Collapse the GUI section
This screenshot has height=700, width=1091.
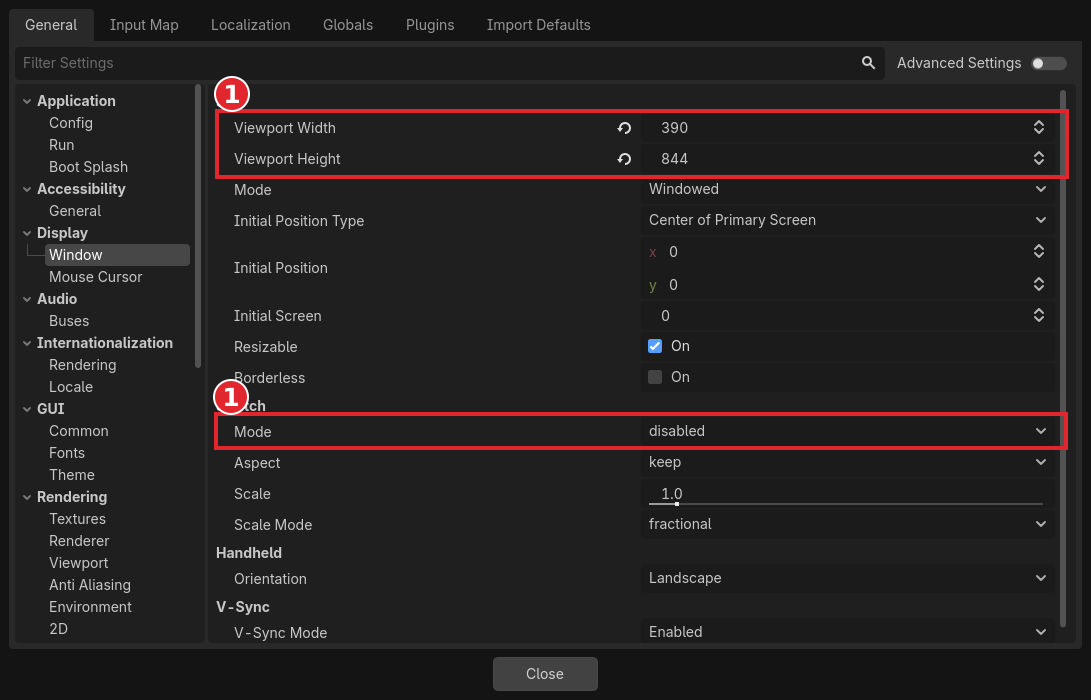[x=26, y=409]
